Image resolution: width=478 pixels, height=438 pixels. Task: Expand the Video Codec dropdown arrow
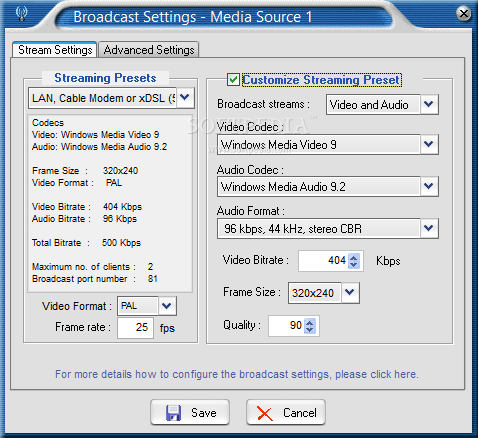(429, 144)
